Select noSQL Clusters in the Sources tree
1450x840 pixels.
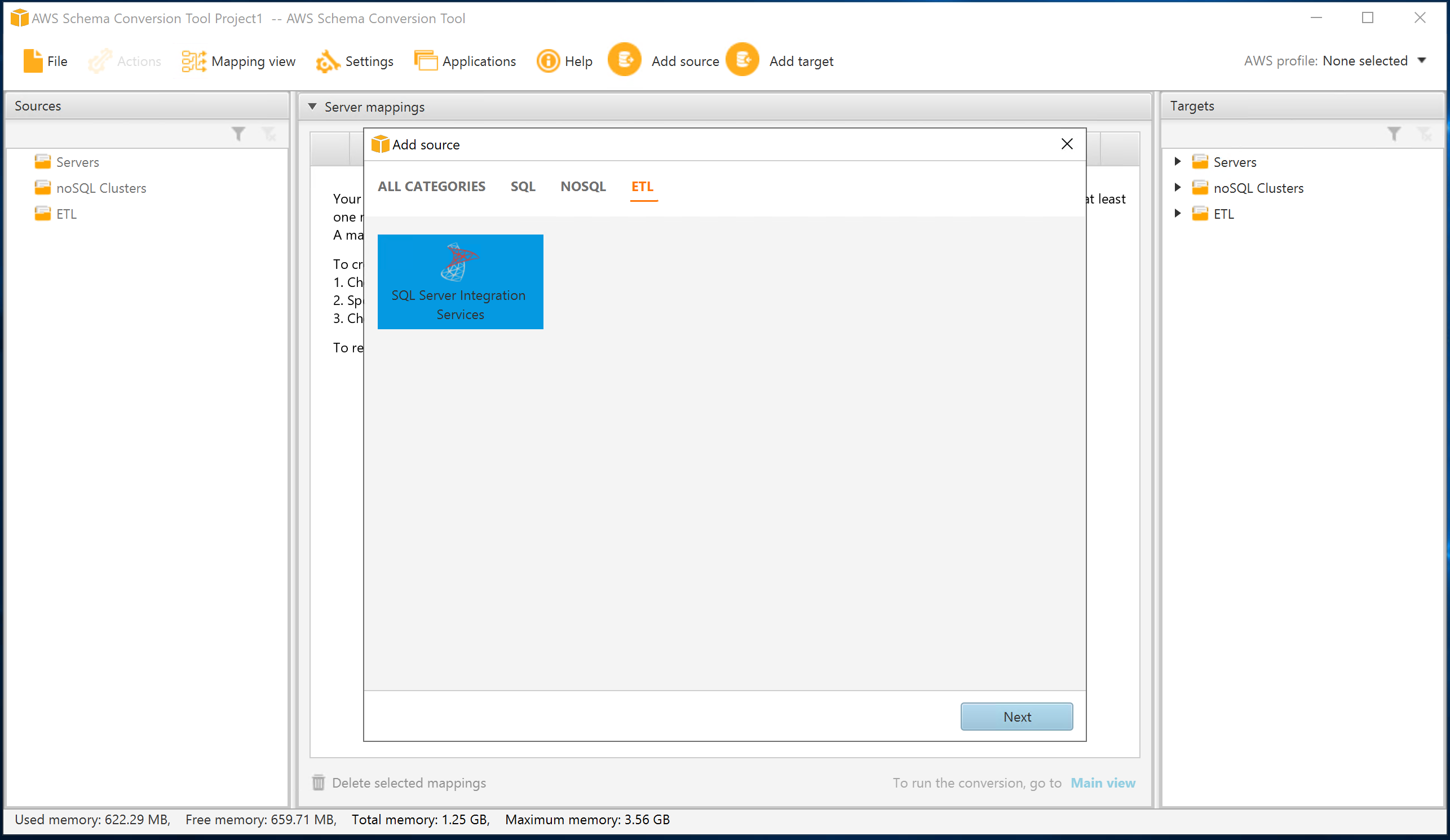101,188
